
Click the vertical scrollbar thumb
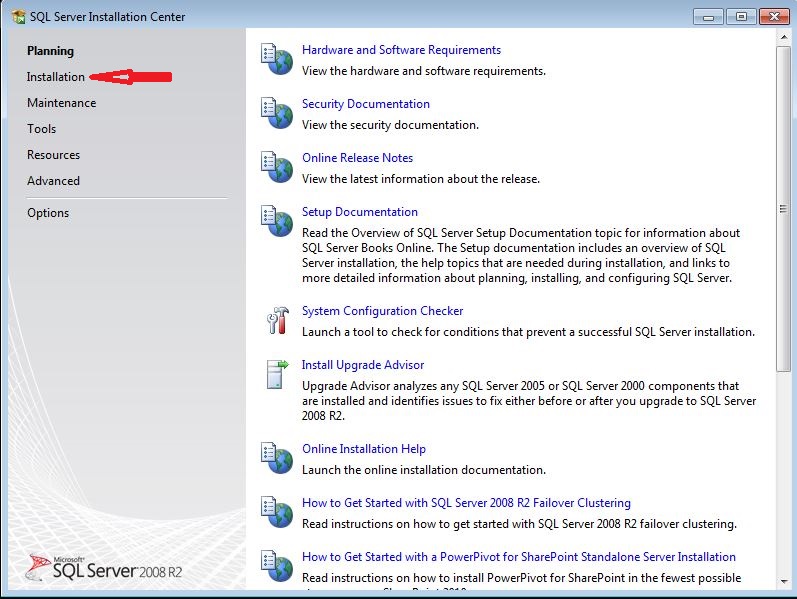point(783,208)
